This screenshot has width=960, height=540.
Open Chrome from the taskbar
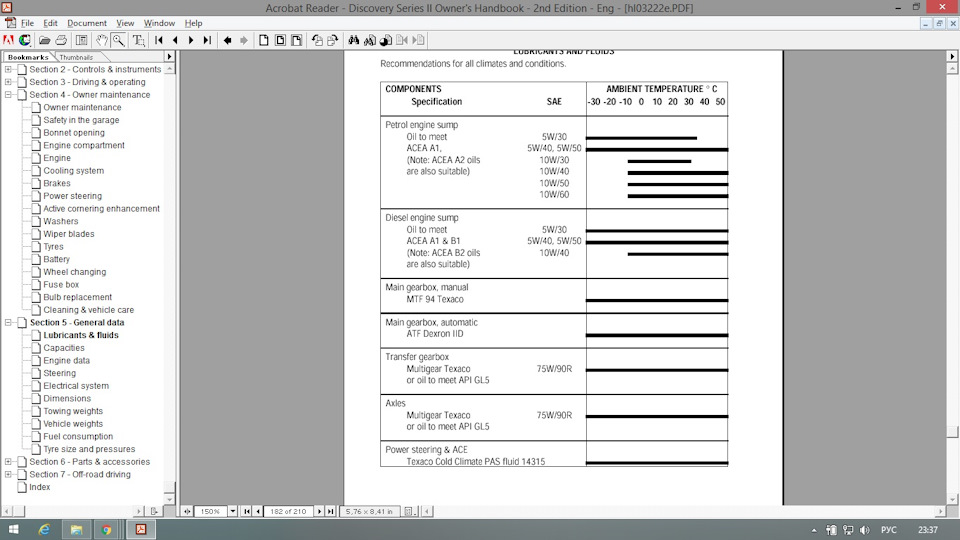pyautogui.click(x=107, y=530)
